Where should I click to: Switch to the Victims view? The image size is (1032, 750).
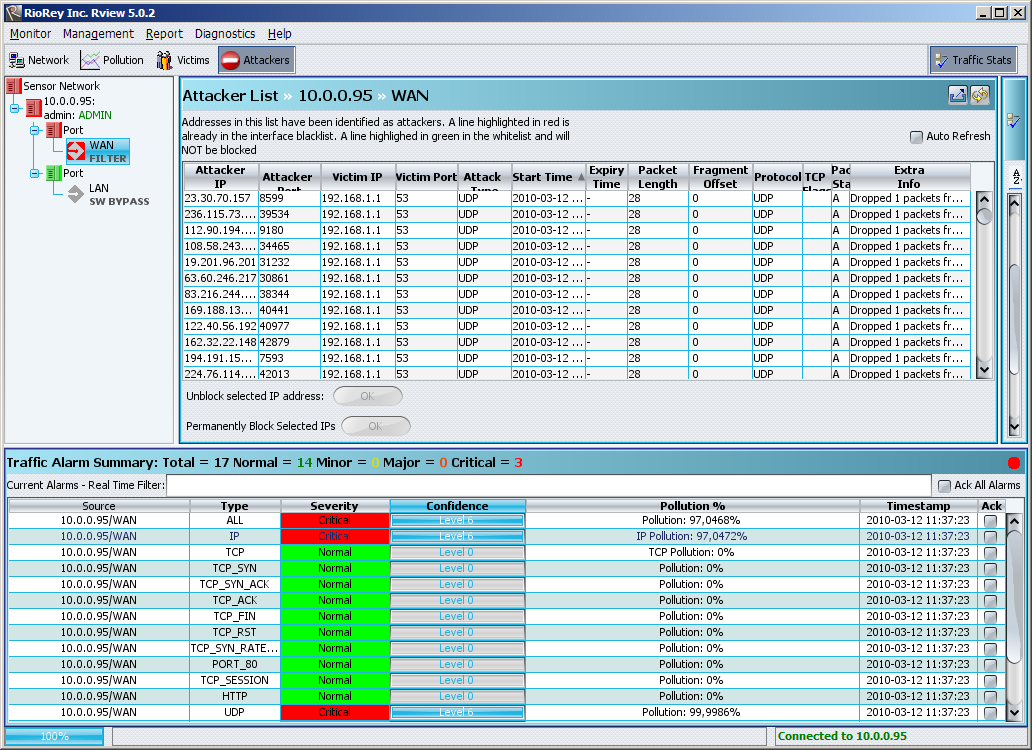(182, 60)
